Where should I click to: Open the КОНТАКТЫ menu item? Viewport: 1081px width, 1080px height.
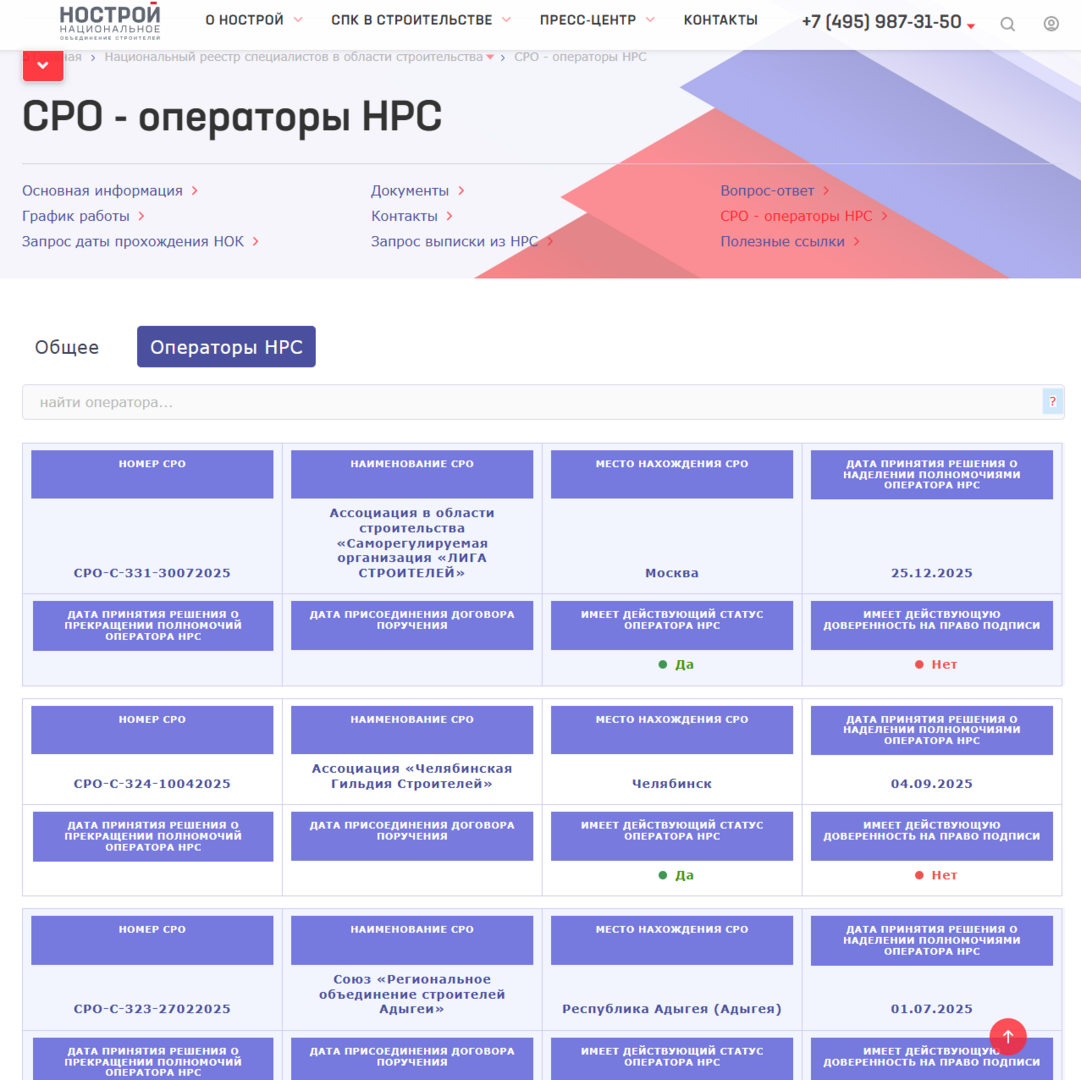(x=720, y=20)
